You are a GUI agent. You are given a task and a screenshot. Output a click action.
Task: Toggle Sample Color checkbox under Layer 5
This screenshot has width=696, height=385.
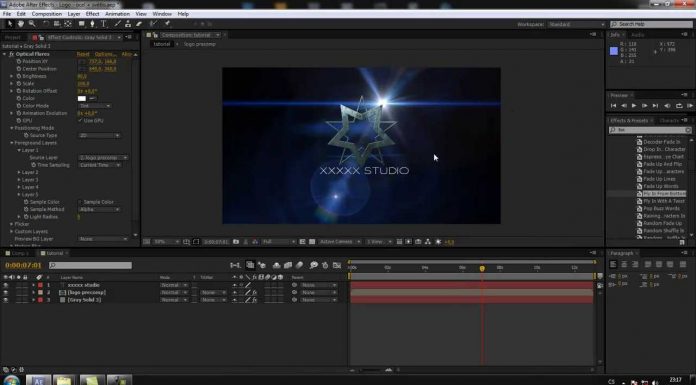(80, 202)
